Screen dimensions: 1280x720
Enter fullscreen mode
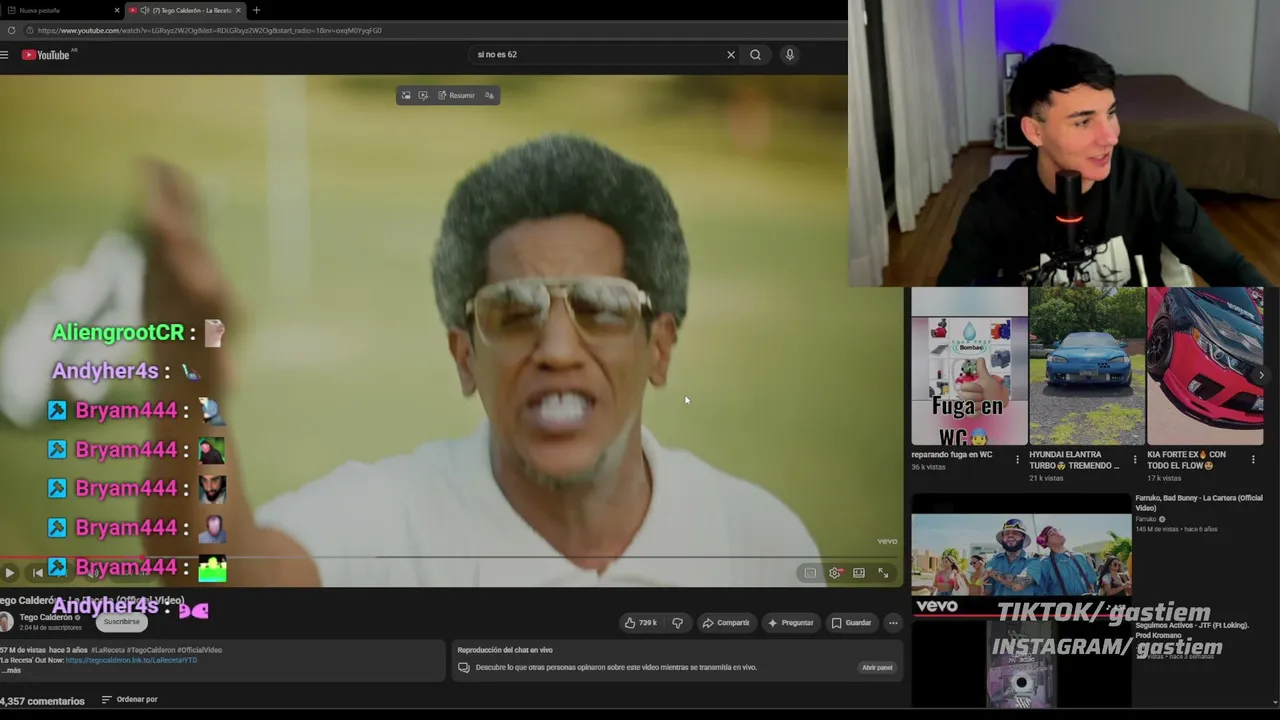coord(883,573)
